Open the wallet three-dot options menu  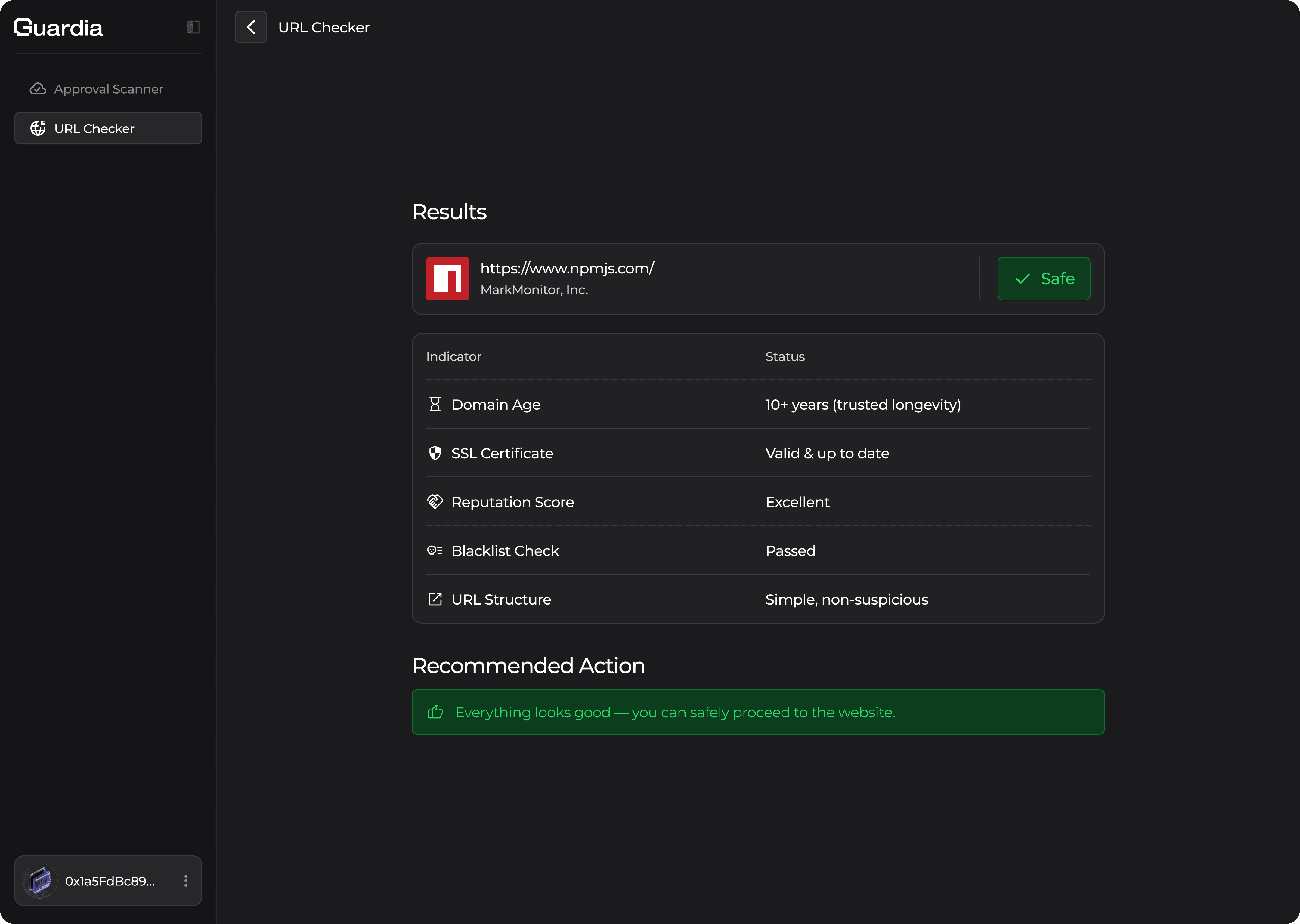coord(186,881)
